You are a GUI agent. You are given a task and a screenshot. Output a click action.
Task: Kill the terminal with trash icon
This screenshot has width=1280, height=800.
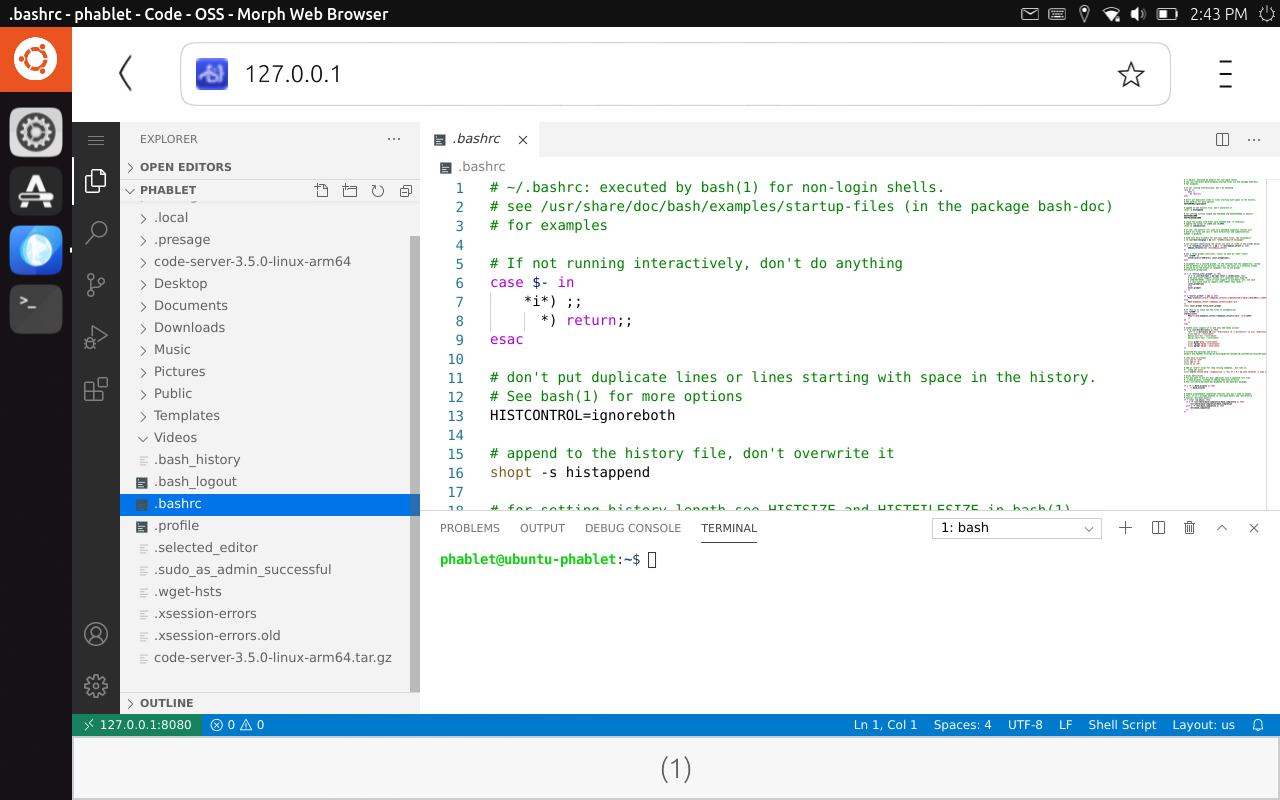click(1189, 528)
